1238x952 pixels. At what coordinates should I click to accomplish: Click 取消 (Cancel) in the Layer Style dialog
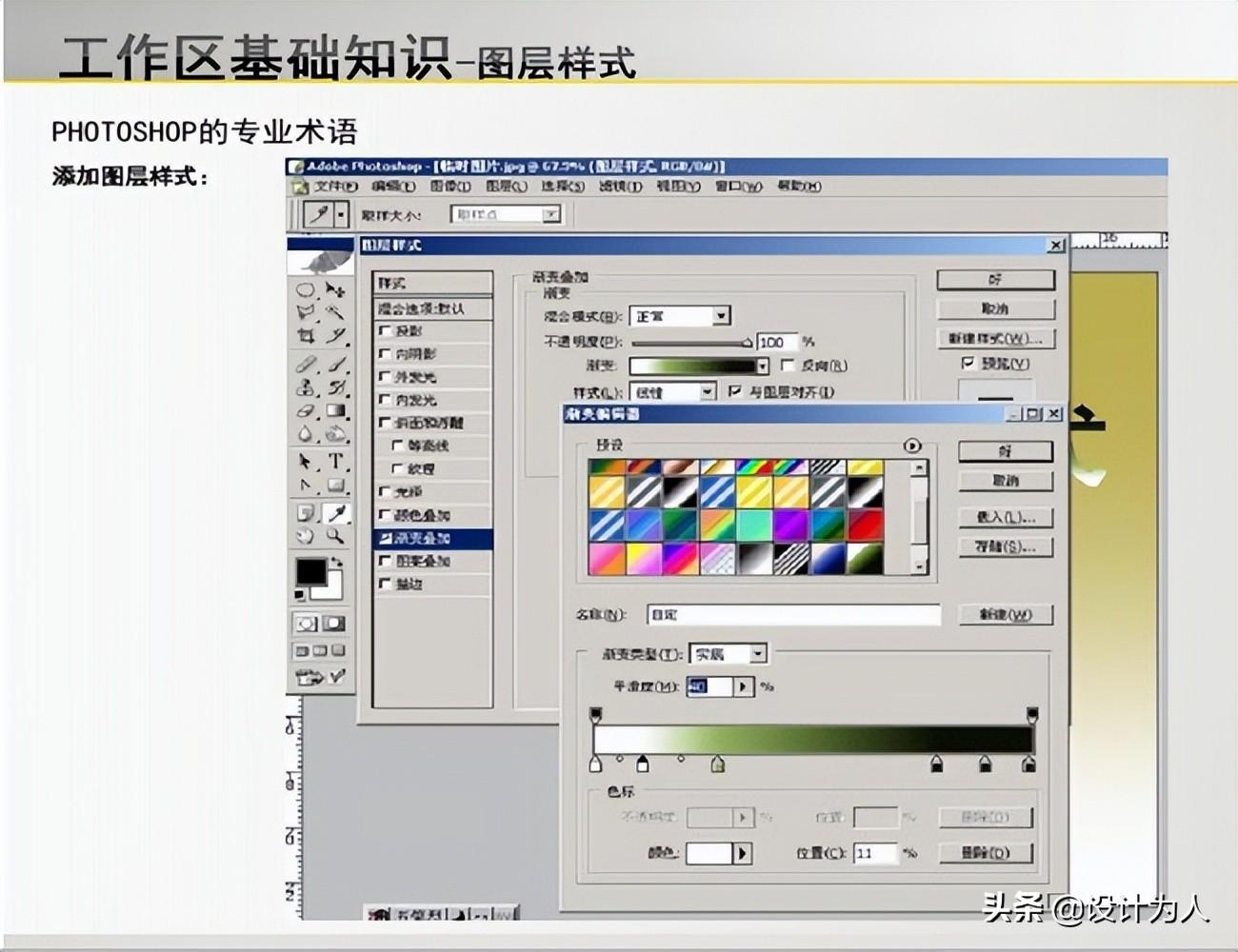pos(995,309)
